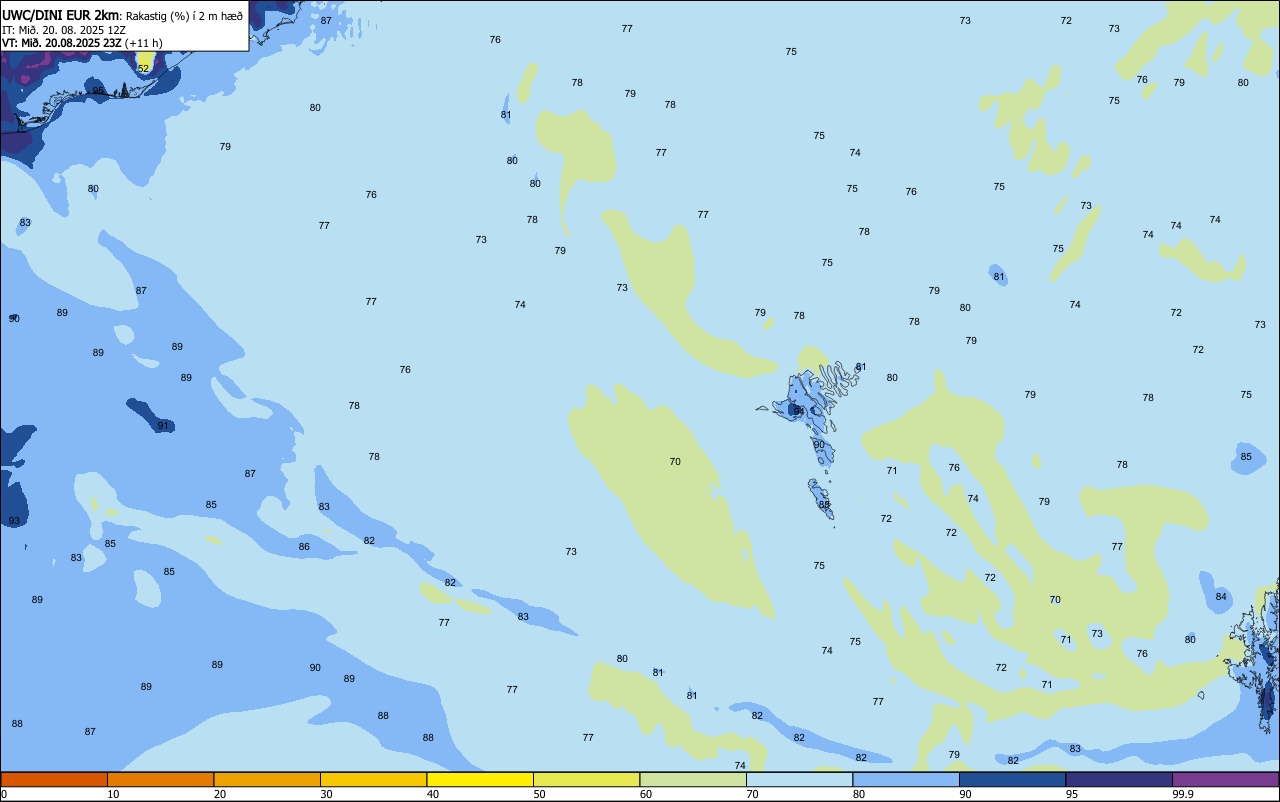Select the 'Rakastig (%) í 2 m hæð' label
1280x802 pixels.
[184, 16]
